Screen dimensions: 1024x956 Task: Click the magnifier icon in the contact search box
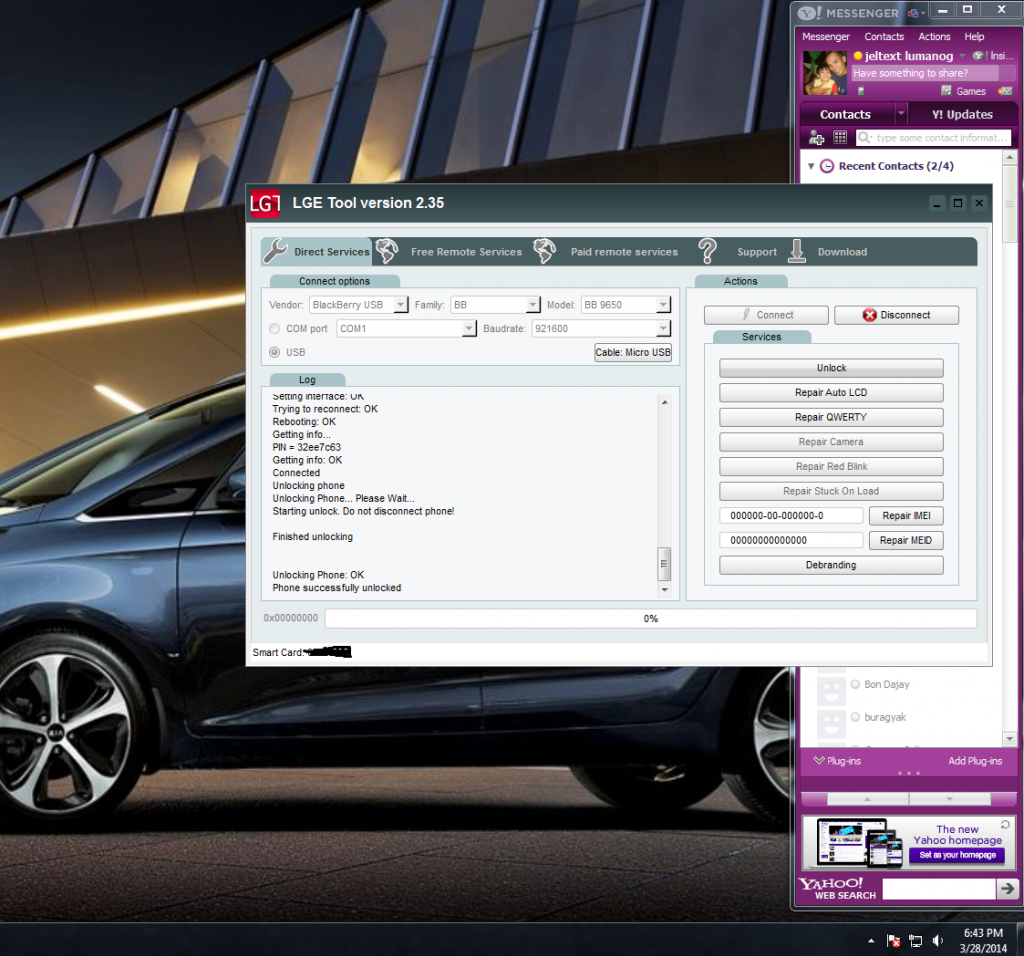tap(865, 138)
